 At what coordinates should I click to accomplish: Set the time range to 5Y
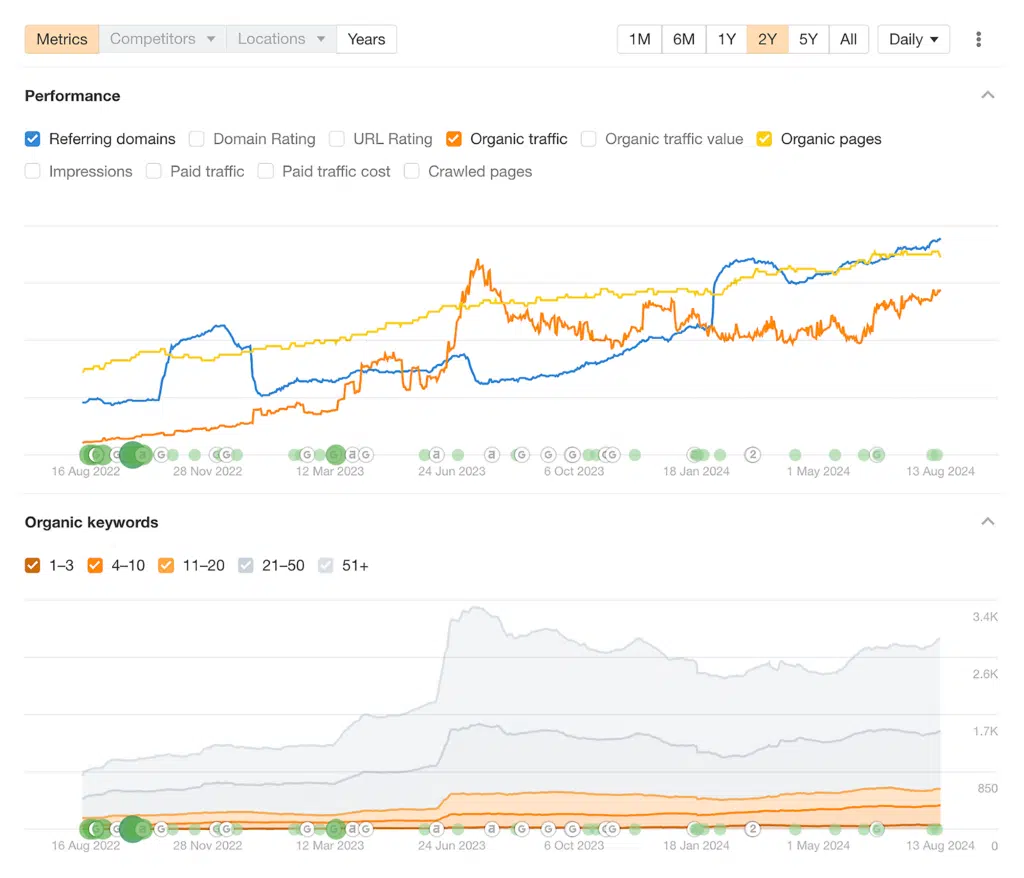tap(808, 39)
